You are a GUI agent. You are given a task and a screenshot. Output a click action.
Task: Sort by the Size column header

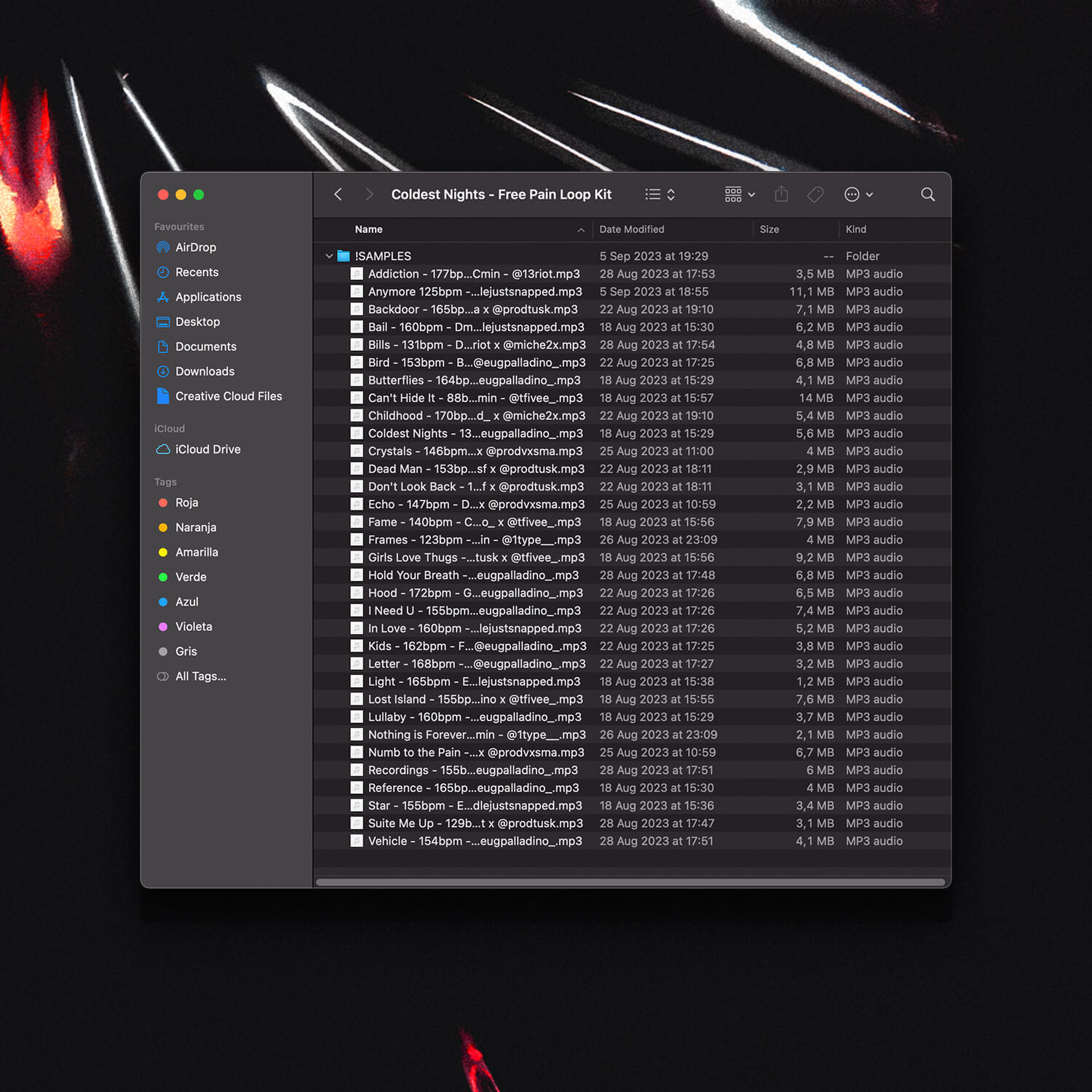tap(769, 229)
